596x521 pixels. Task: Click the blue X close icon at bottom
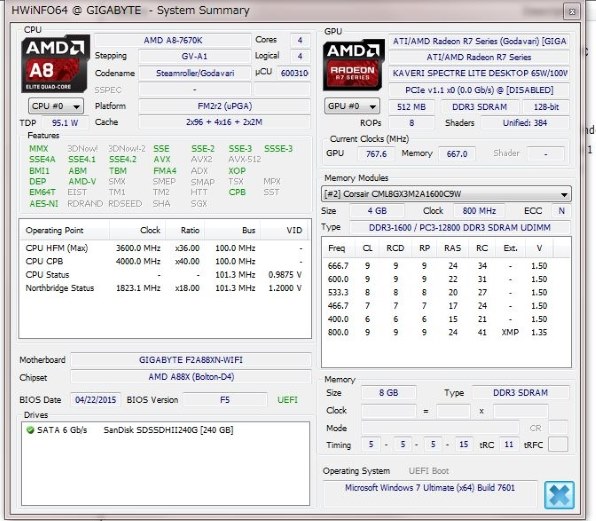click(559, 495)
